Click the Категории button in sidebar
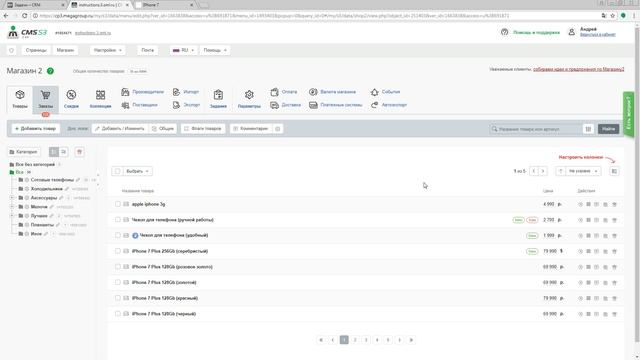Viewport: 640px width, 360px height. tap(24, 152)
